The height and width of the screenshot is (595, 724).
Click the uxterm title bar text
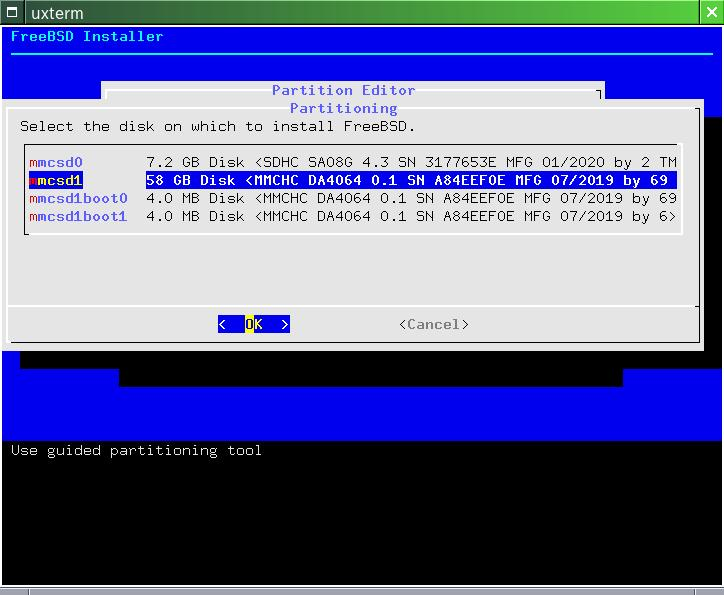click(57, 13)
